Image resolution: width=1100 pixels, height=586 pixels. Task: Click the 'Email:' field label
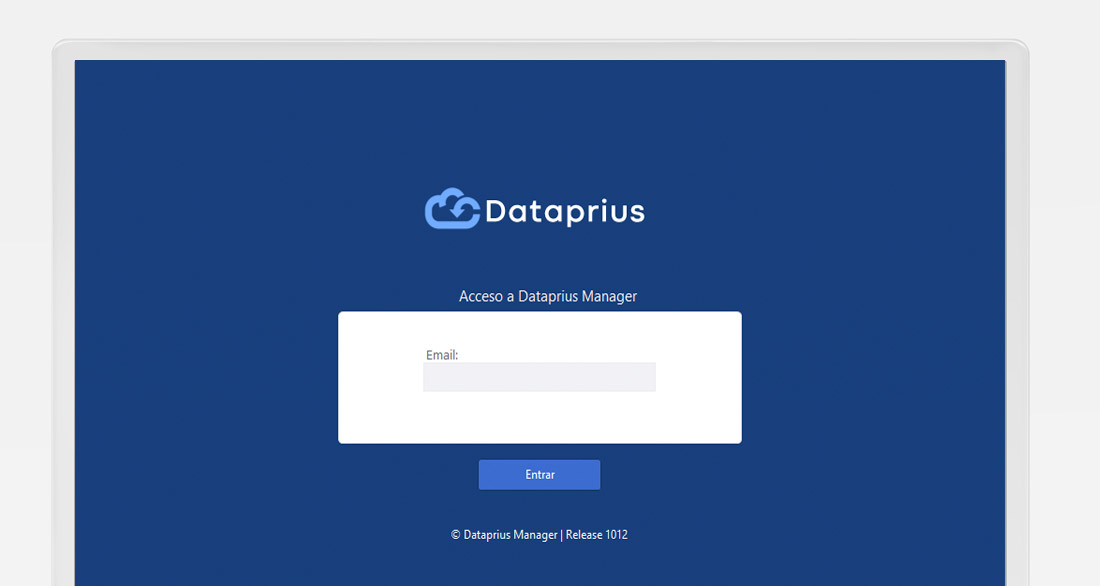(x=442, y=355)
